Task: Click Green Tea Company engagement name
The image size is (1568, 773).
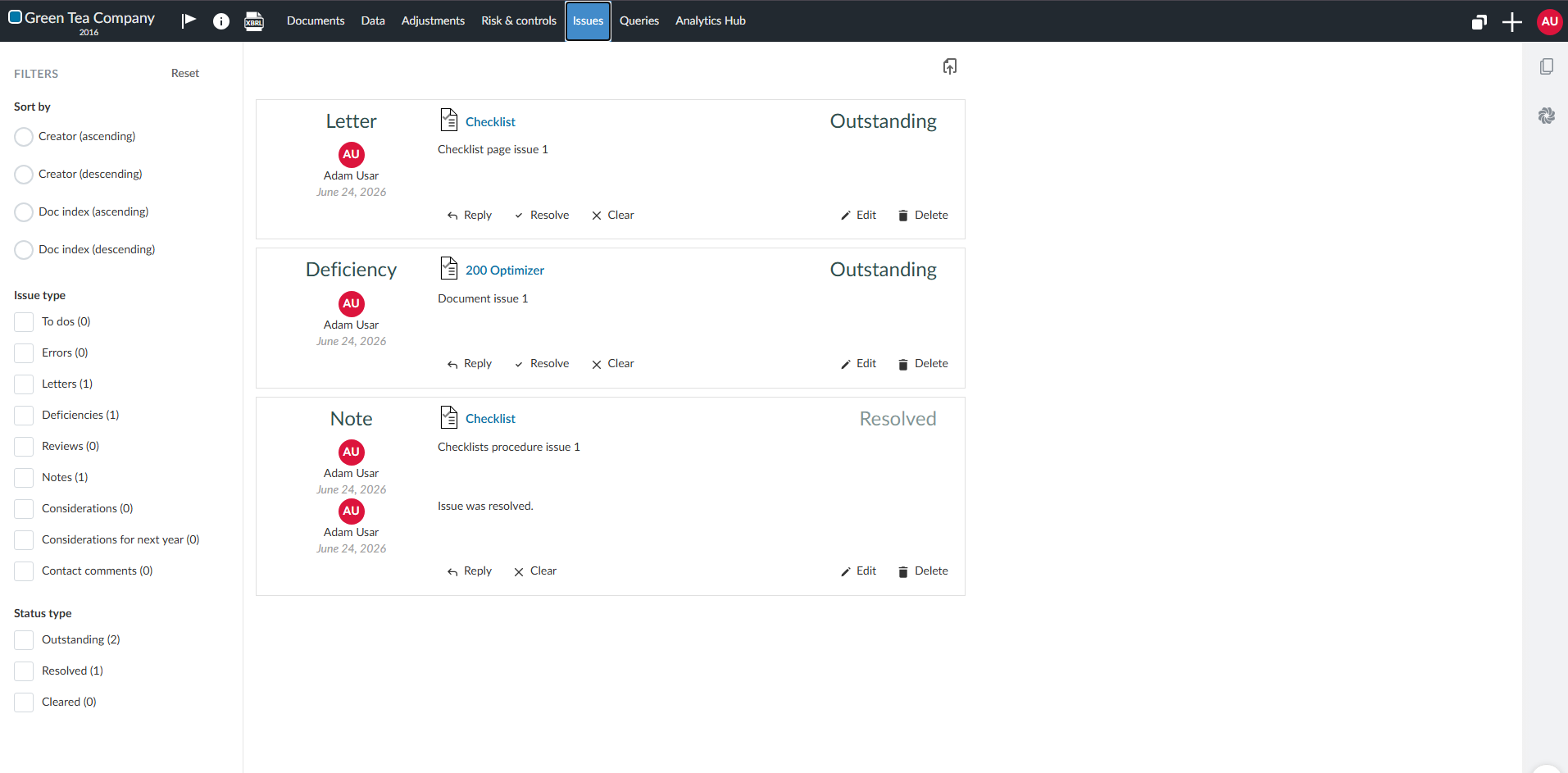Action: click(x=89, y=17)
